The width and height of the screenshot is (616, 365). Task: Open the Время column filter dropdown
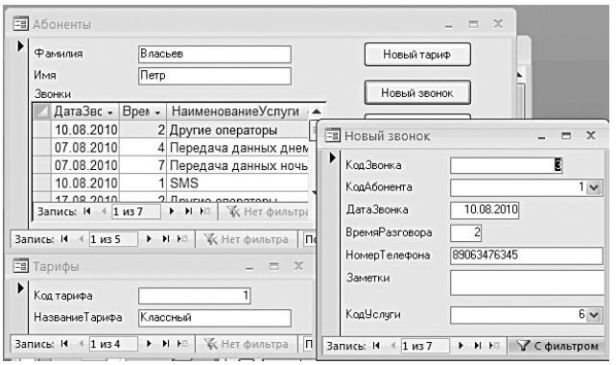pyautogui.click(x=158, y=112)
